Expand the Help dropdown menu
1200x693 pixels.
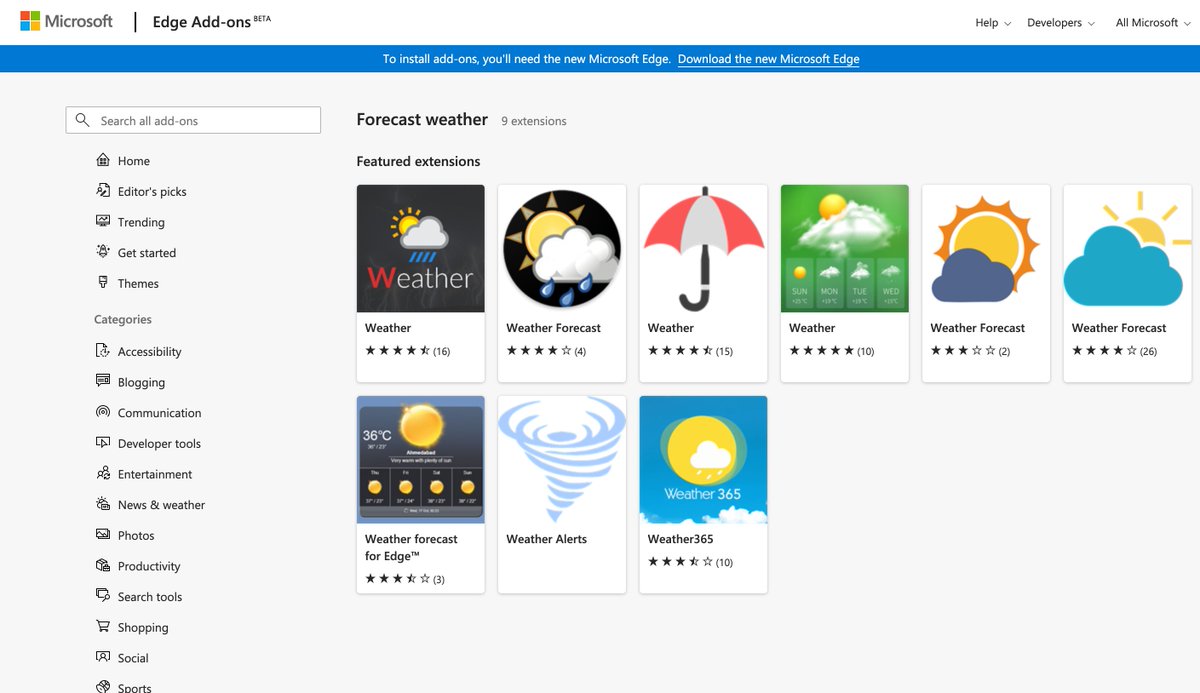coord(992,22)
